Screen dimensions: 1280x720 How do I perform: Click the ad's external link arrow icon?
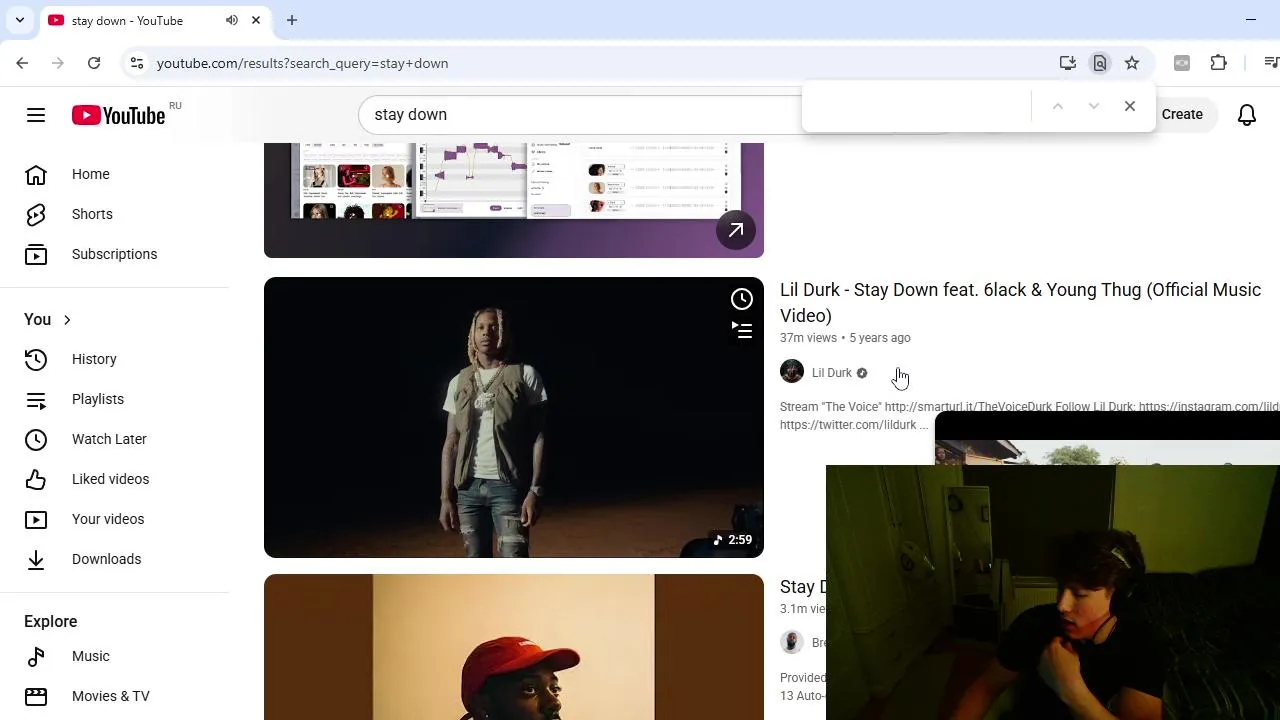(736, 230)
